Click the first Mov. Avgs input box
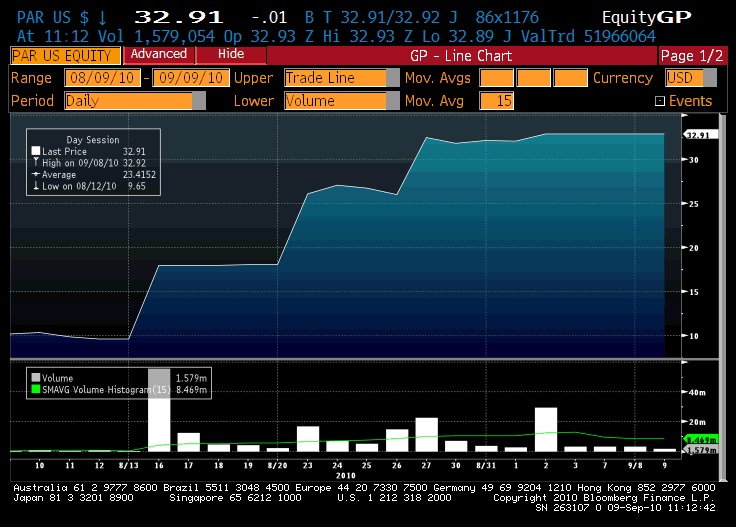This screenshot has width=736, height=527. click(x=496, y=78)
